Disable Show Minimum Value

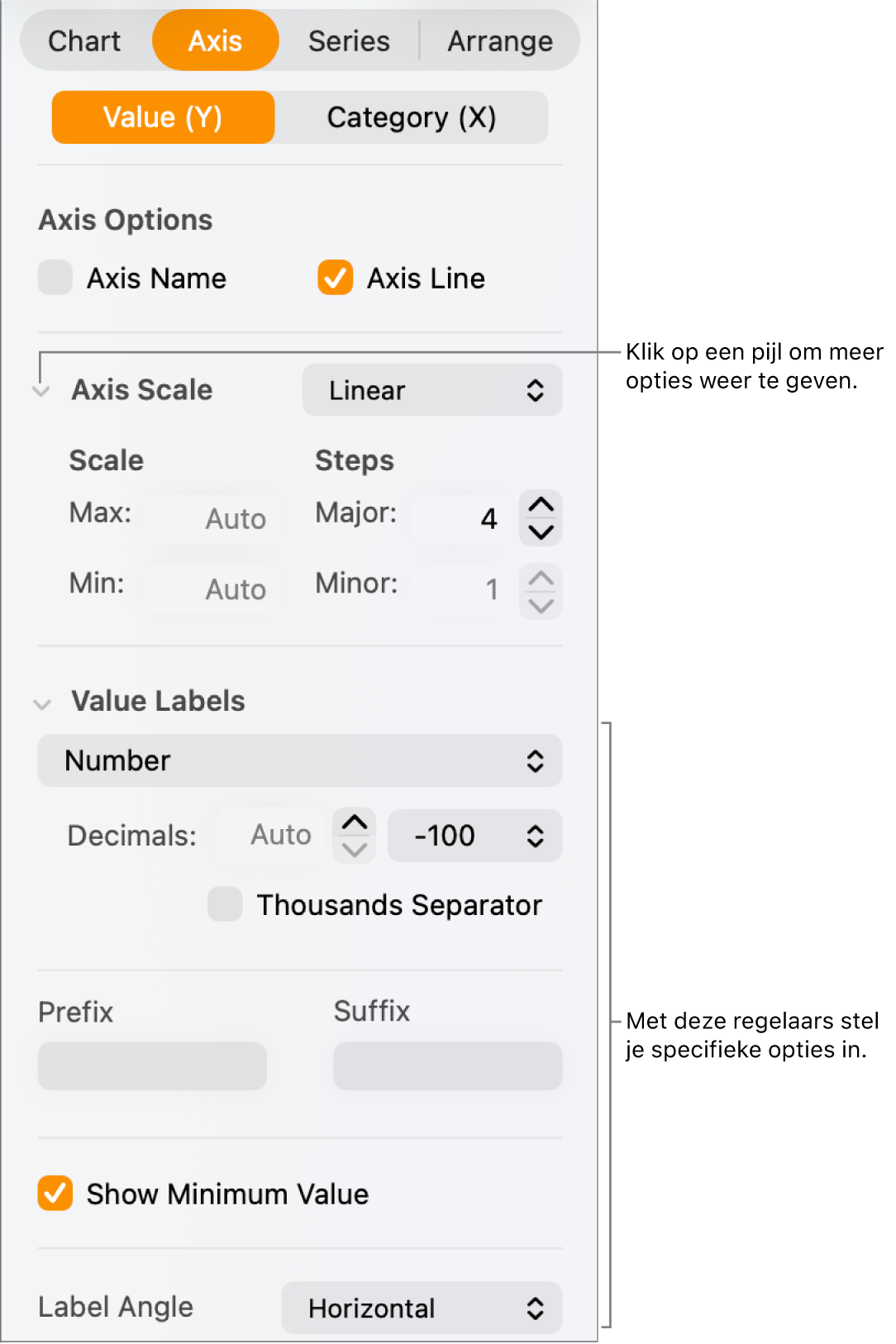pos(55,1194)
